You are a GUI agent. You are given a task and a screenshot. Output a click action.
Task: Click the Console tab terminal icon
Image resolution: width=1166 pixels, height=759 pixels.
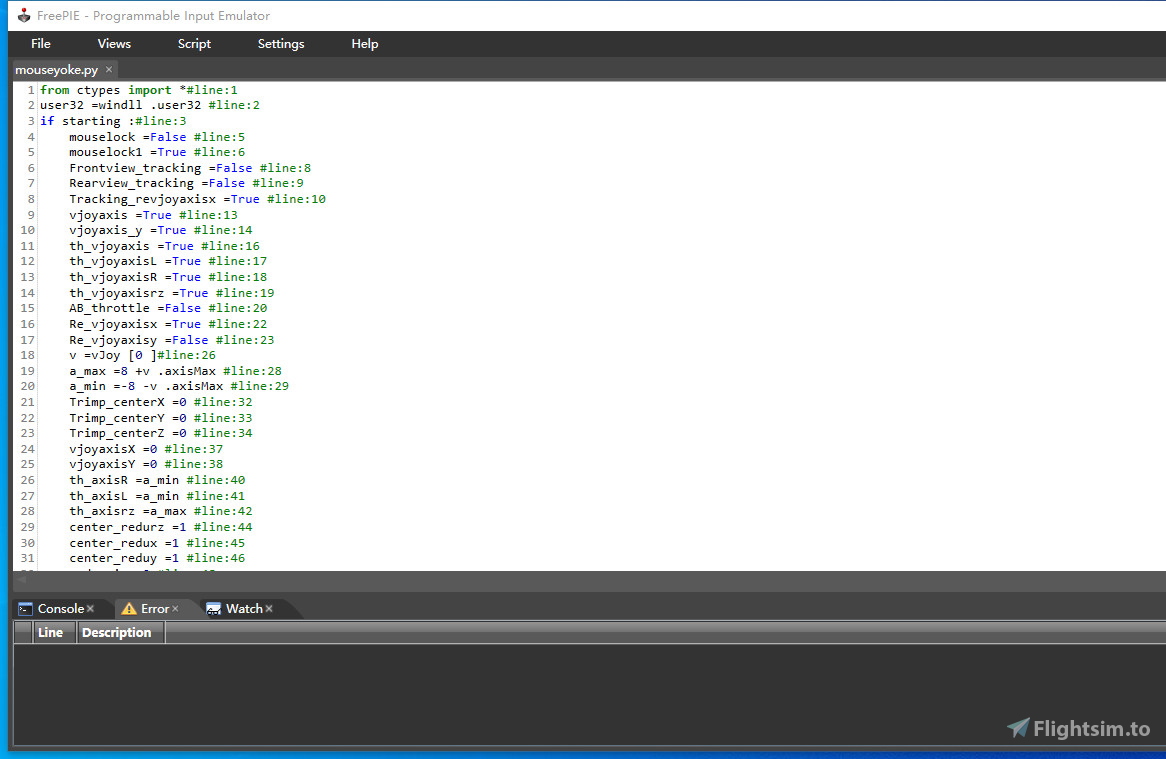tap(26, 608)
